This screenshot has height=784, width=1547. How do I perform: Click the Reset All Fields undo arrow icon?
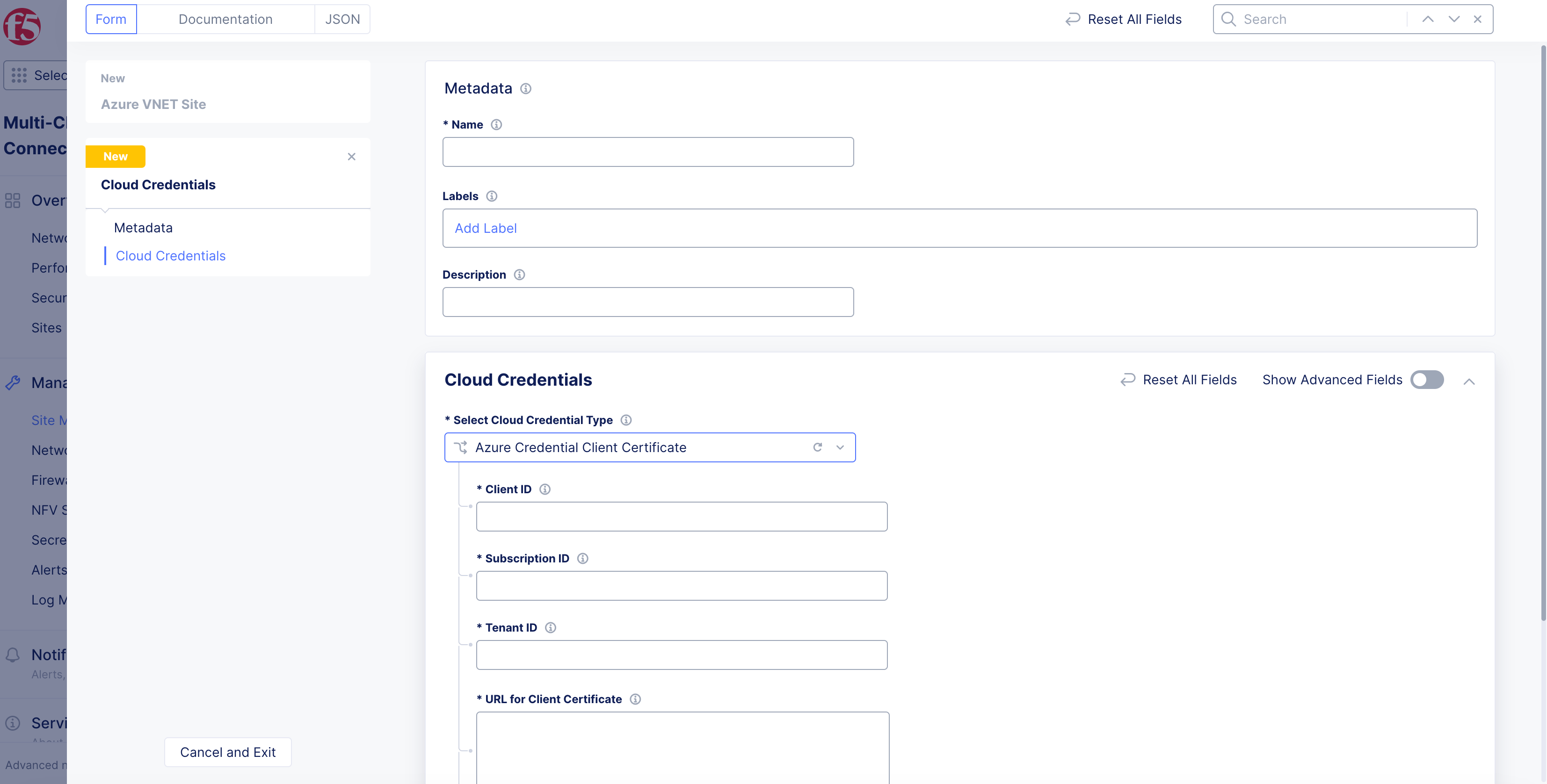point(1073,19)
